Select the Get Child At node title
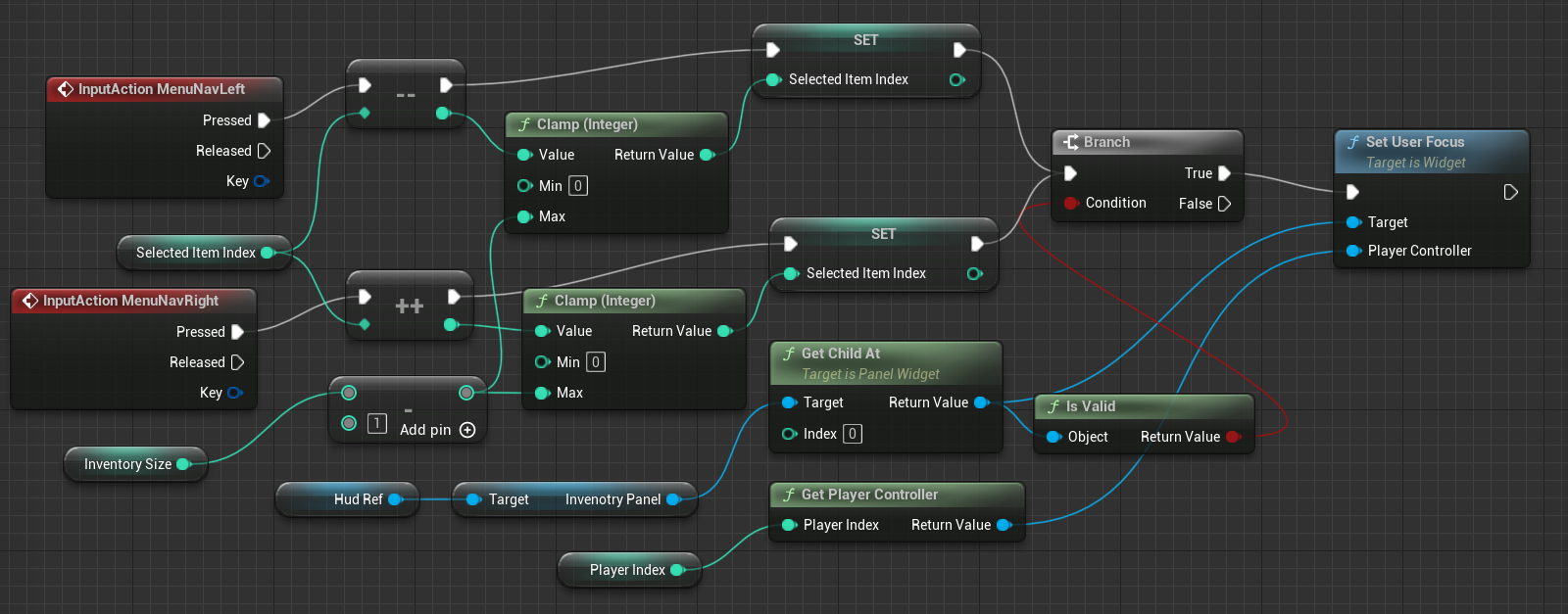 click(841, 354)
